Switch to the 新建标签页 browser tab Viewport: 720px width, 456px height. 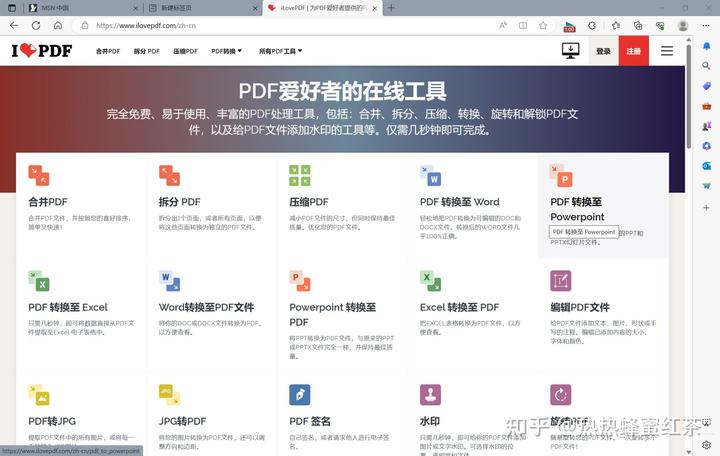tap(202, 8)
